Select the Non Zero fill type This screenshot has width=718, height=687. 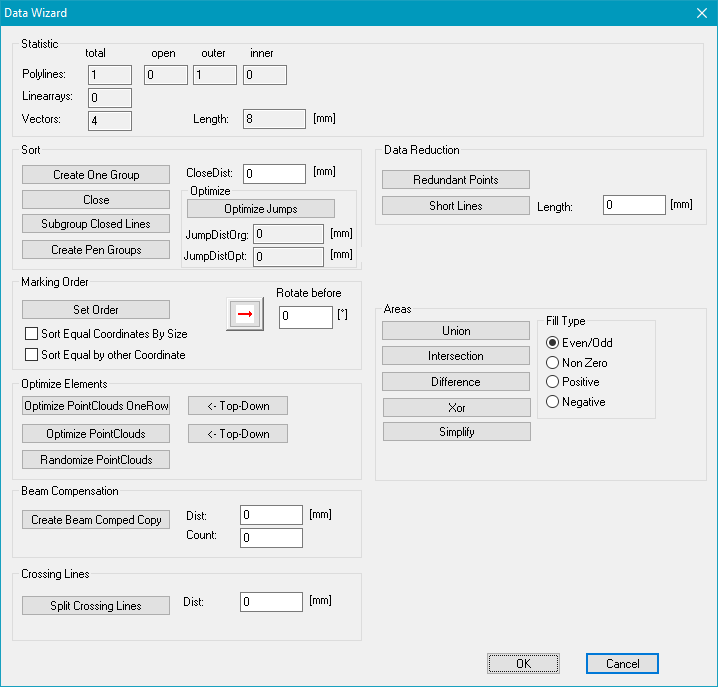552,363
